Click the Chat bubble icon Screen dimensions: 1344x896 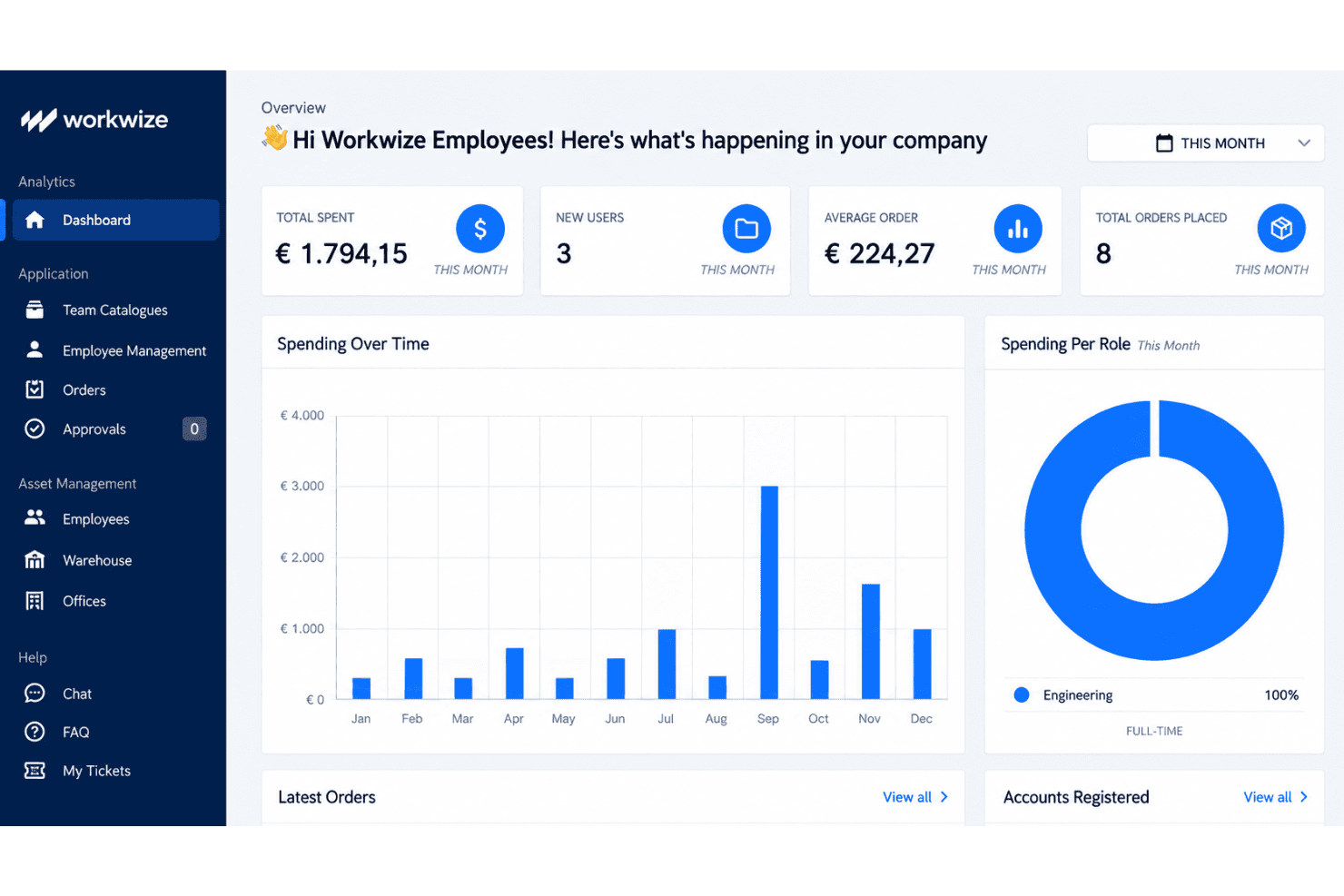35,694
